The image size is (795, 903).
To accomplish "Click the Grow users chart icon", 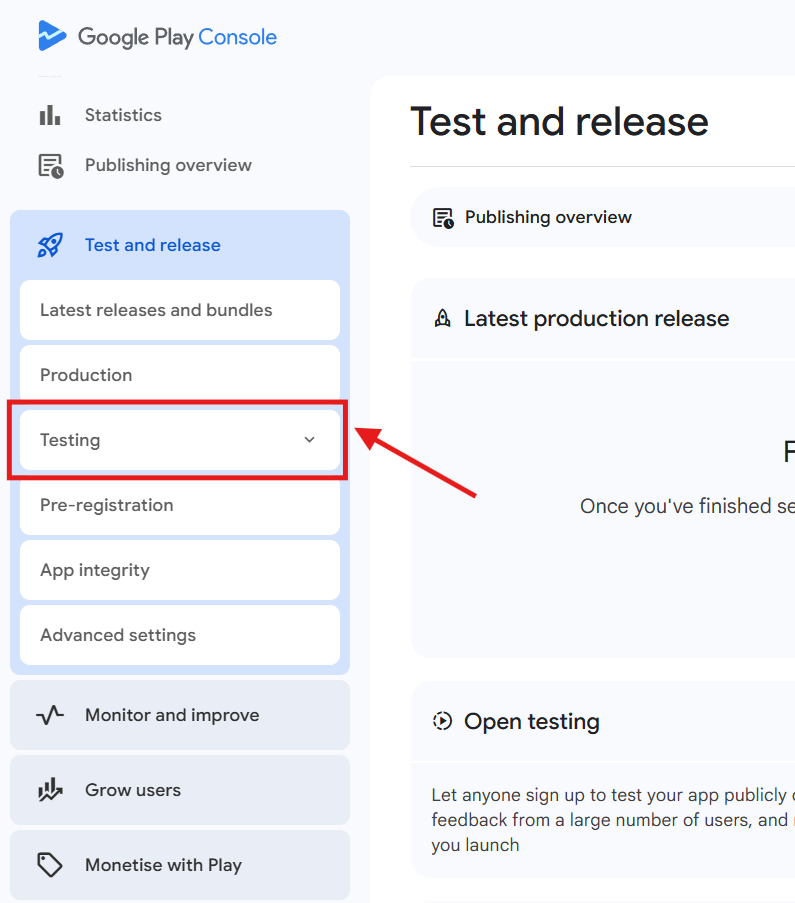I will 50,790.
